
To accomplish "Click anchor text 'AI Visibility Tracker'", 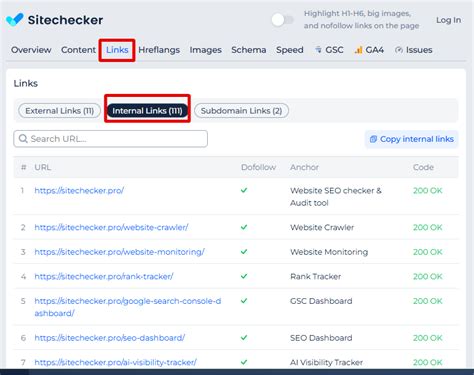I will (326, 362).
